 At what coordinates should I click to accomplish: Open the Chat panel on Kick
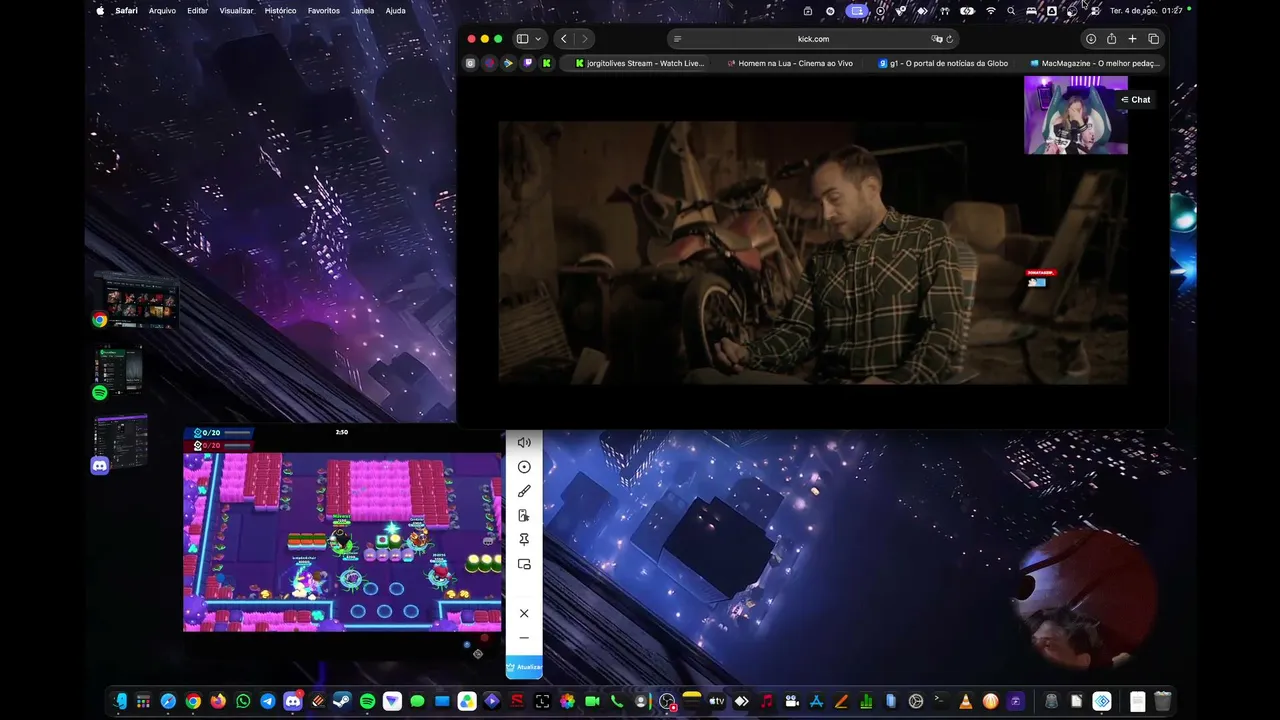[1136, 100]
